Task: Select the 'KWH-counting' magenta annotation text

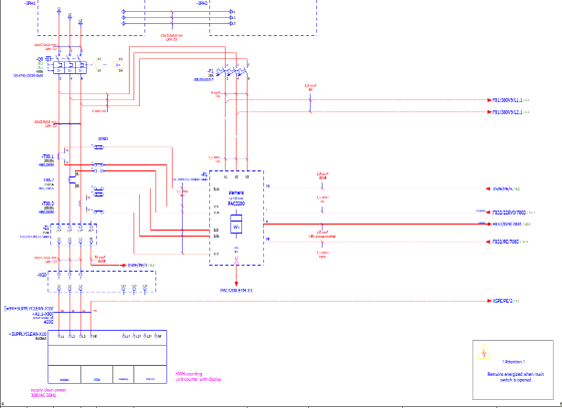Action: [189, 374]
